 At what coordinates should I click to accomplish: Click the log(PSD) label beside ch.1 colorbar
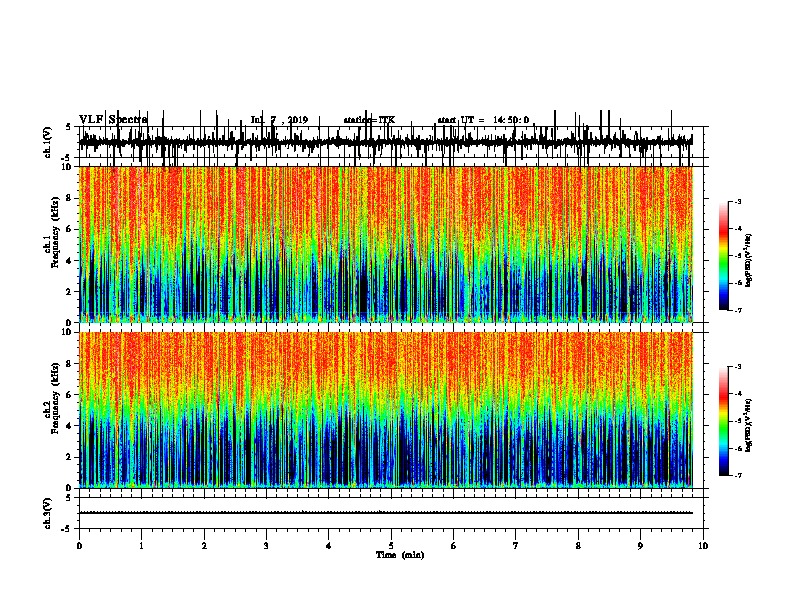749,261
